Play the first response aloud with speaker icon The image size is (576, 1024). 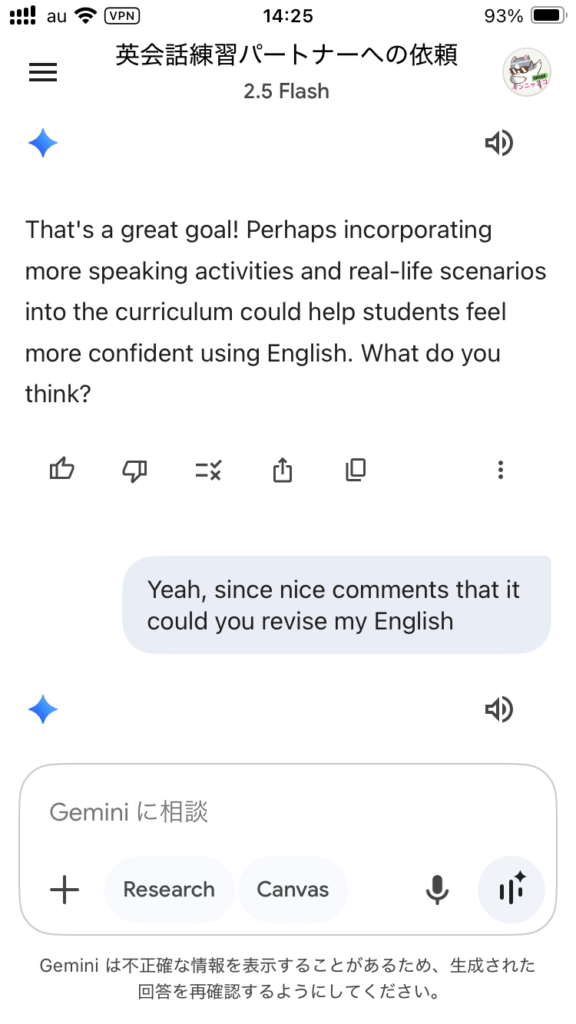[x=499, y=143]
